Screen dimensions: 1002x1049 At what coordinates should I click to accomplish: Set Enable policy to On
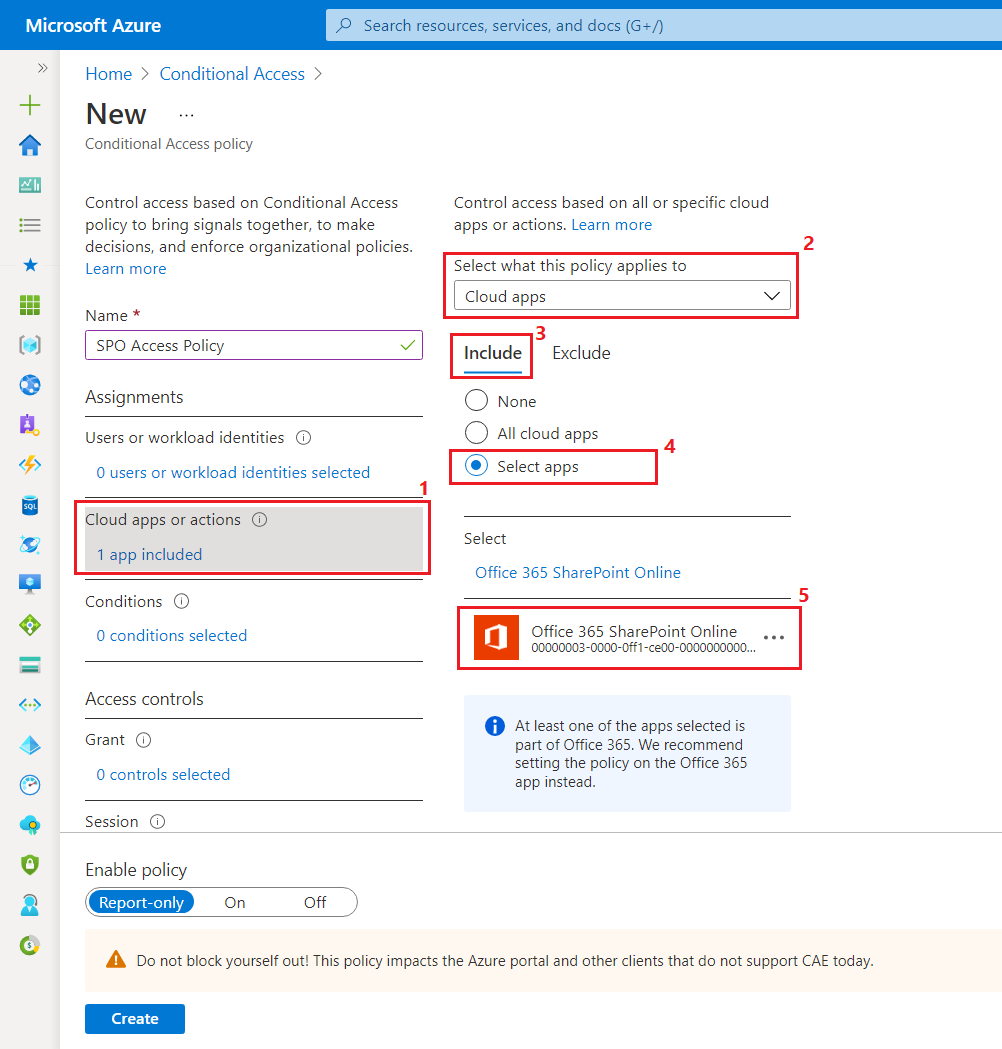coord(235,902)
